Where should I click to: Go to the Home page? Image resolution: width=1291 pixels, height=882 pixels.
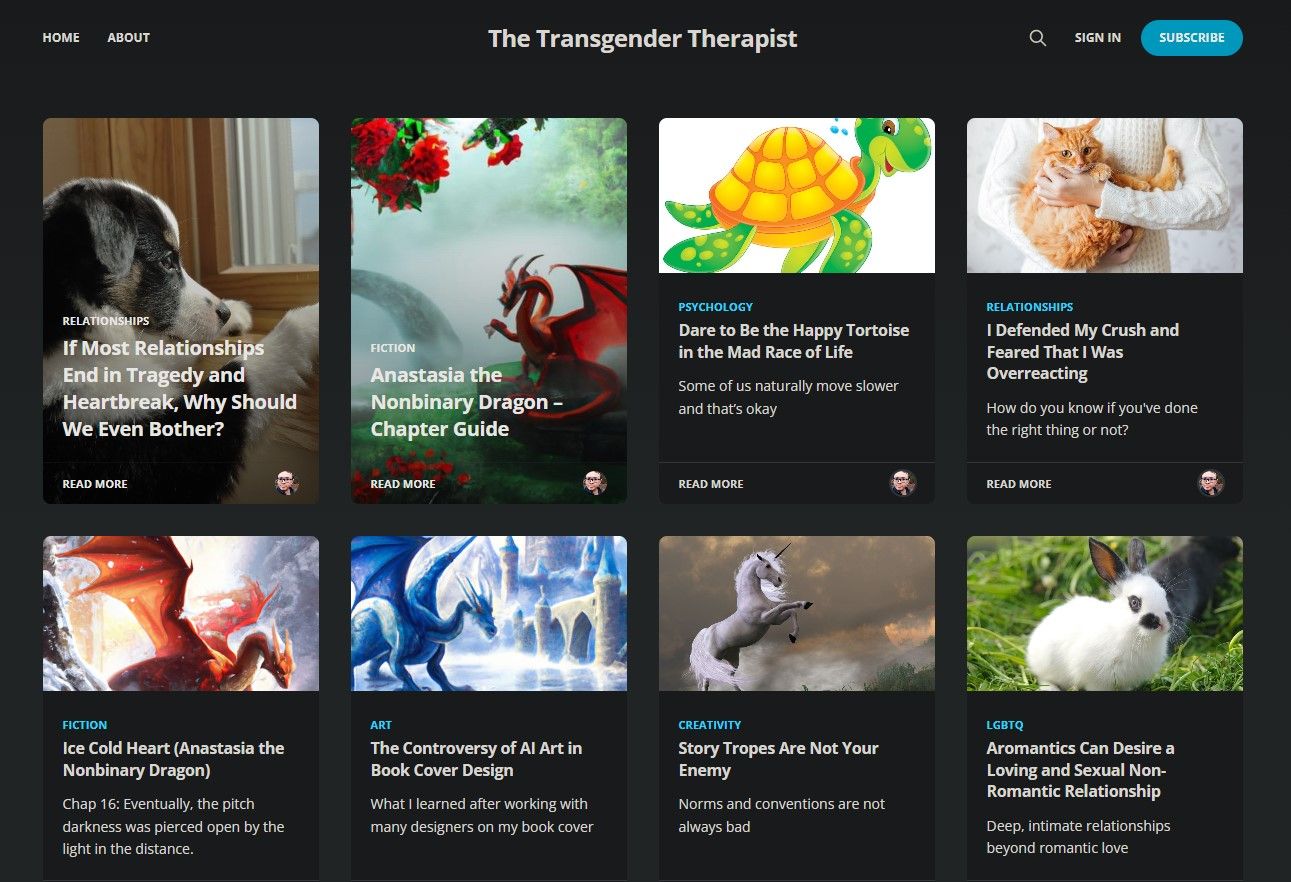point(61,38)
